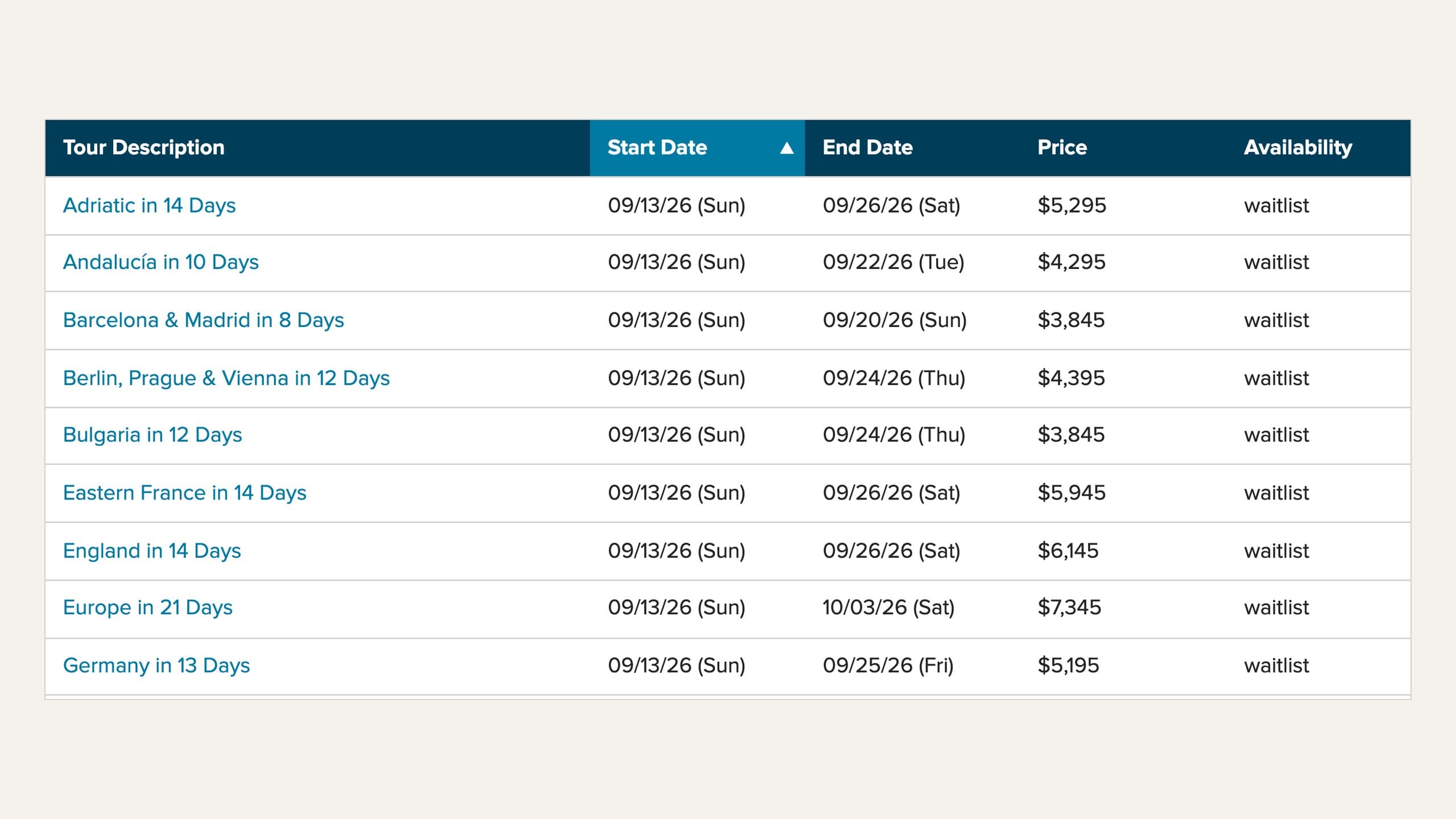Click the $5,295 price for Adriatic tour
1456x819 pixels.
pyautogui.click(x=1072, y=205)
